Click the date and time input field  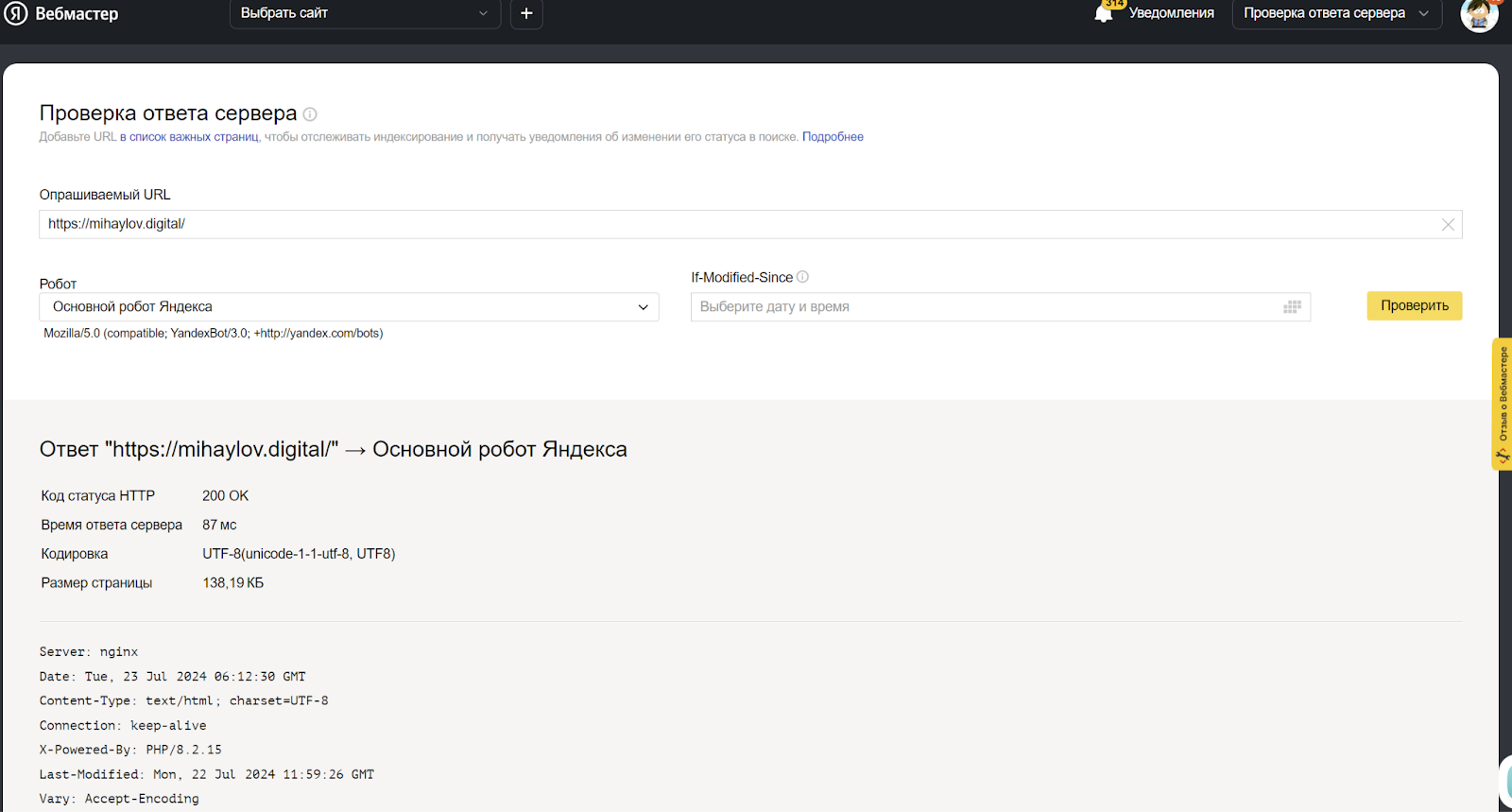pos(1000,307)
